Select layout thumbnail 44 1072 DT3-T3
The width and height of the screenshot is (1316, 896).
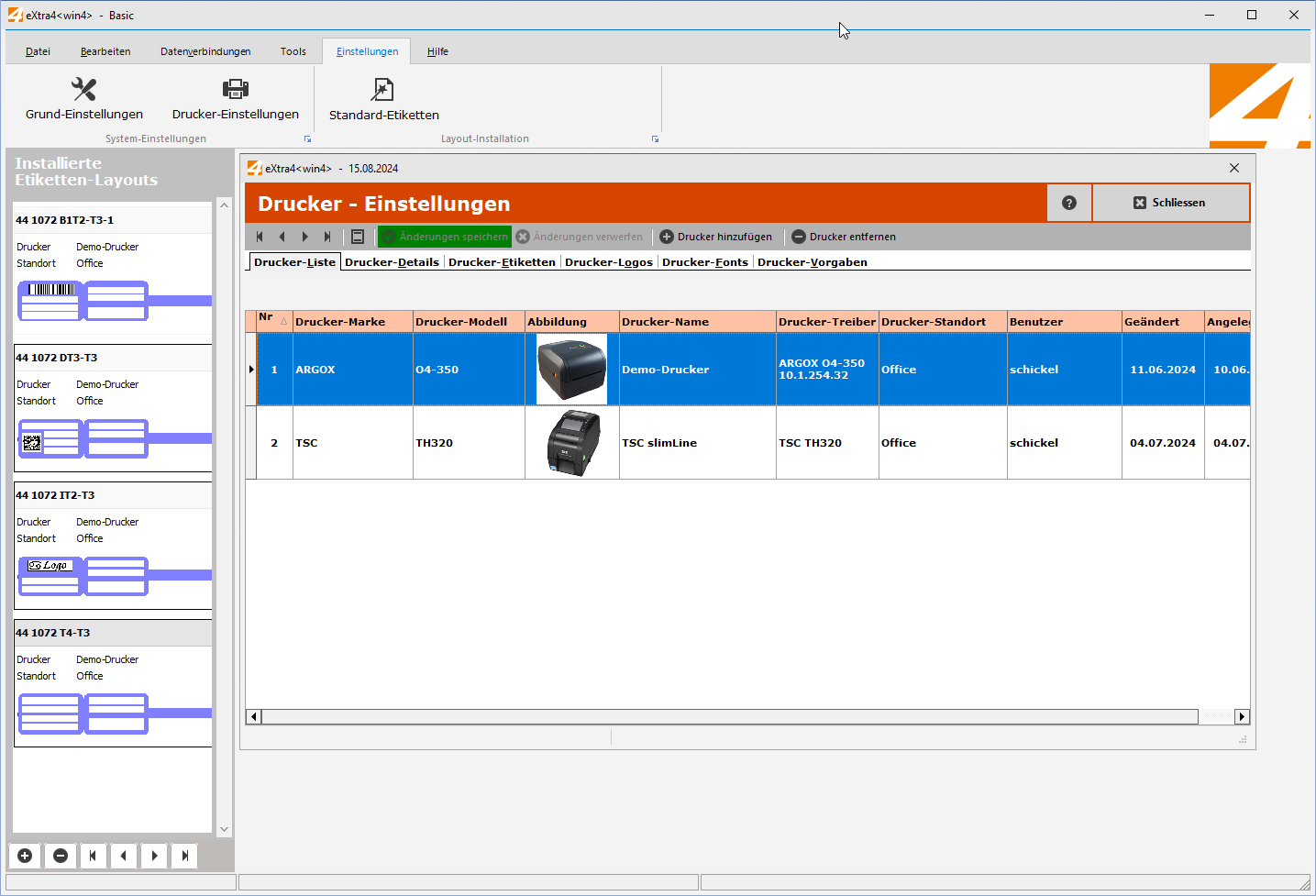(x=113, y=408)
